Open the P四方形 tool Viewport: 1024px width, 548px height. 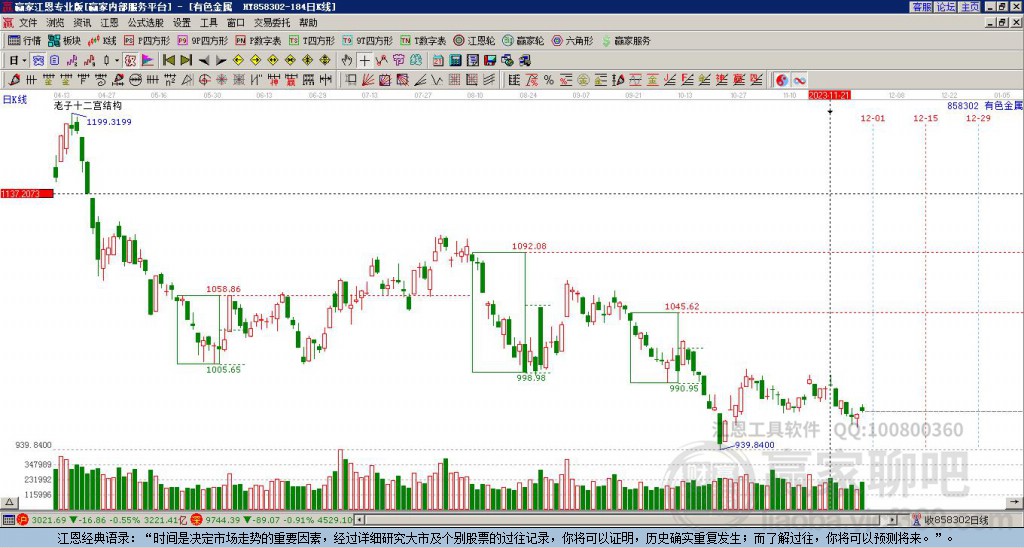coord(147,40)
